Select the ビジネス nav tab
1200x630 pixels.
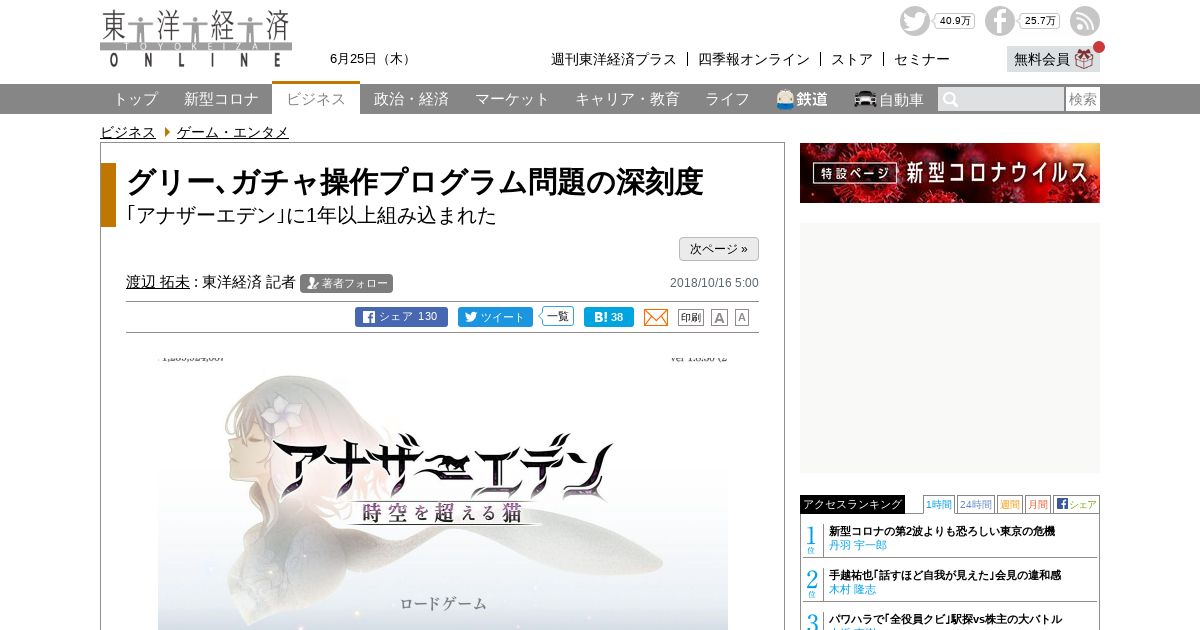click(x=316, y=98)
